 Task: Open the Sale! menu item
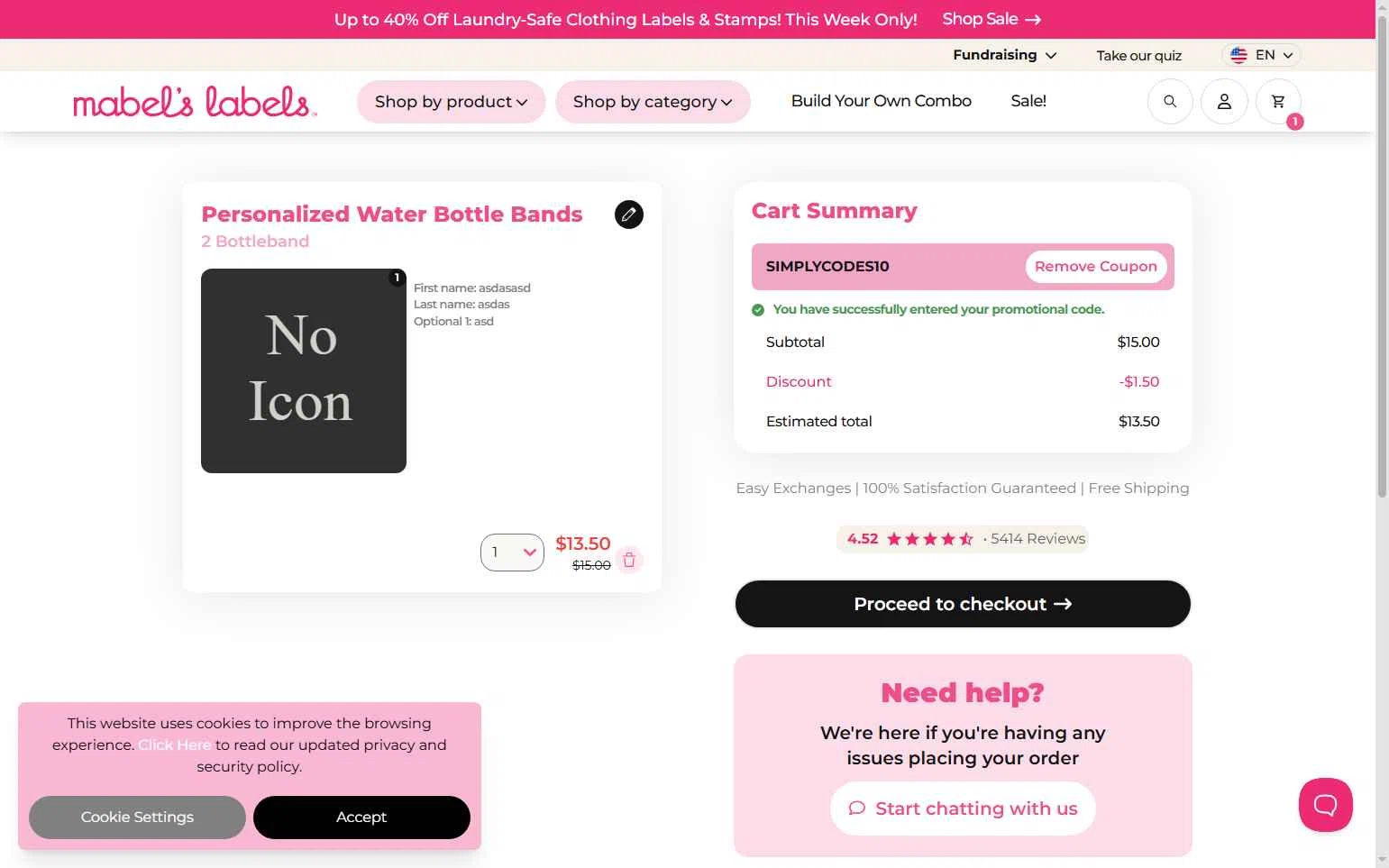click(1028, 101)
